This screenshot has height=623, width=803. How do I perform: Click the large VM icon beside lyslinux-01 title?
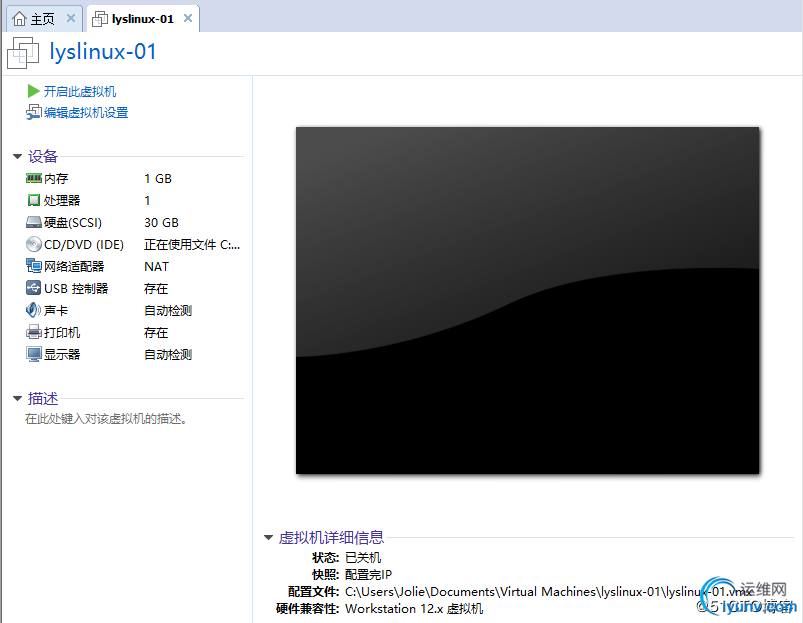(23, 53)
